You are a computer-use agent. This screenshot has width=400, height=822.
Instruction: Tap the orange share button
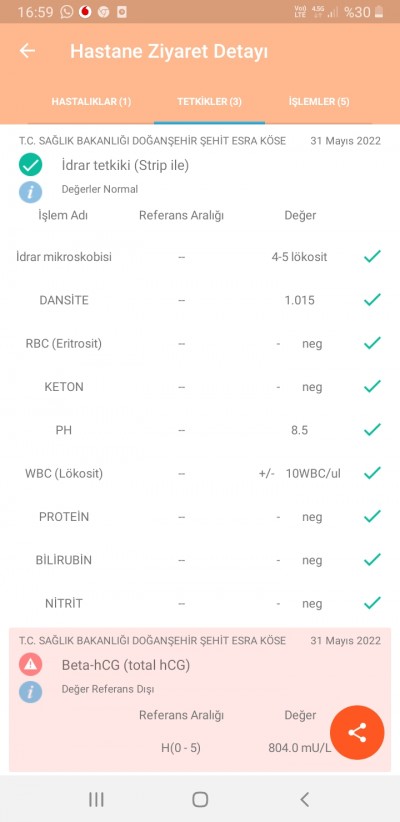[x=357, y=732]
